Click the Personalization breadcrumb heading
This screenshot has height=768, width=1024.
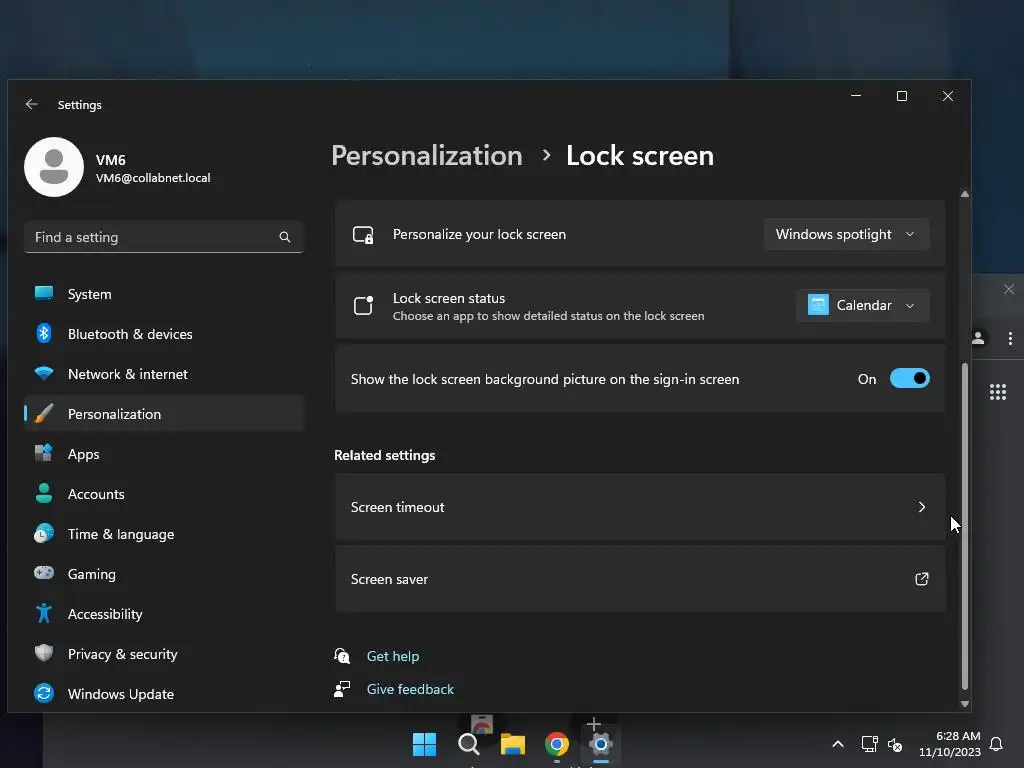point(426,156)
